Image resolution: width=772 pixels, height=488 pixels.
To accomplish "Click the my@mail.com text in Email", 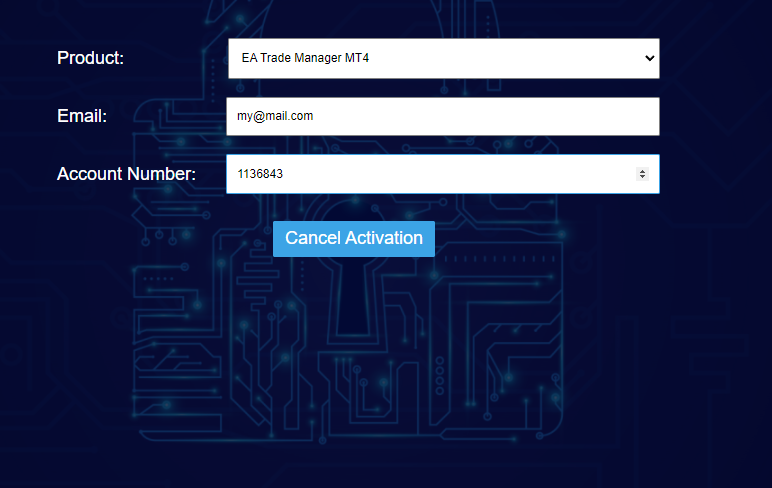I will 275,116.
